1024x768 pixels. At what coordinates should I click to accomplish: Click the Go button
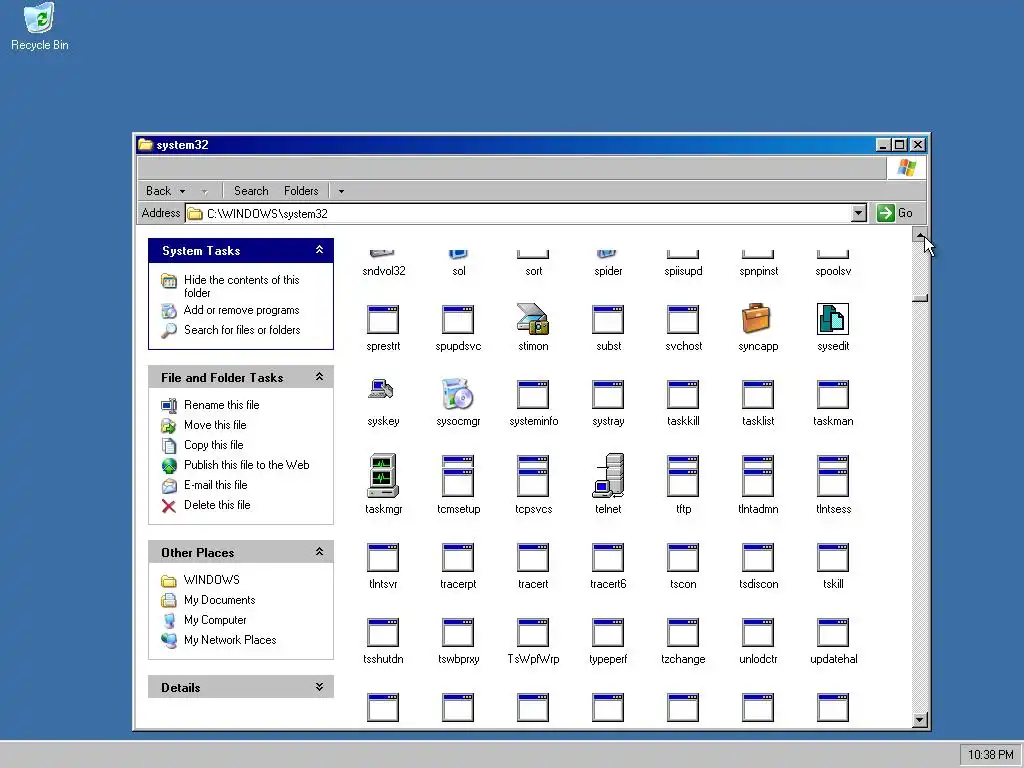895,213
